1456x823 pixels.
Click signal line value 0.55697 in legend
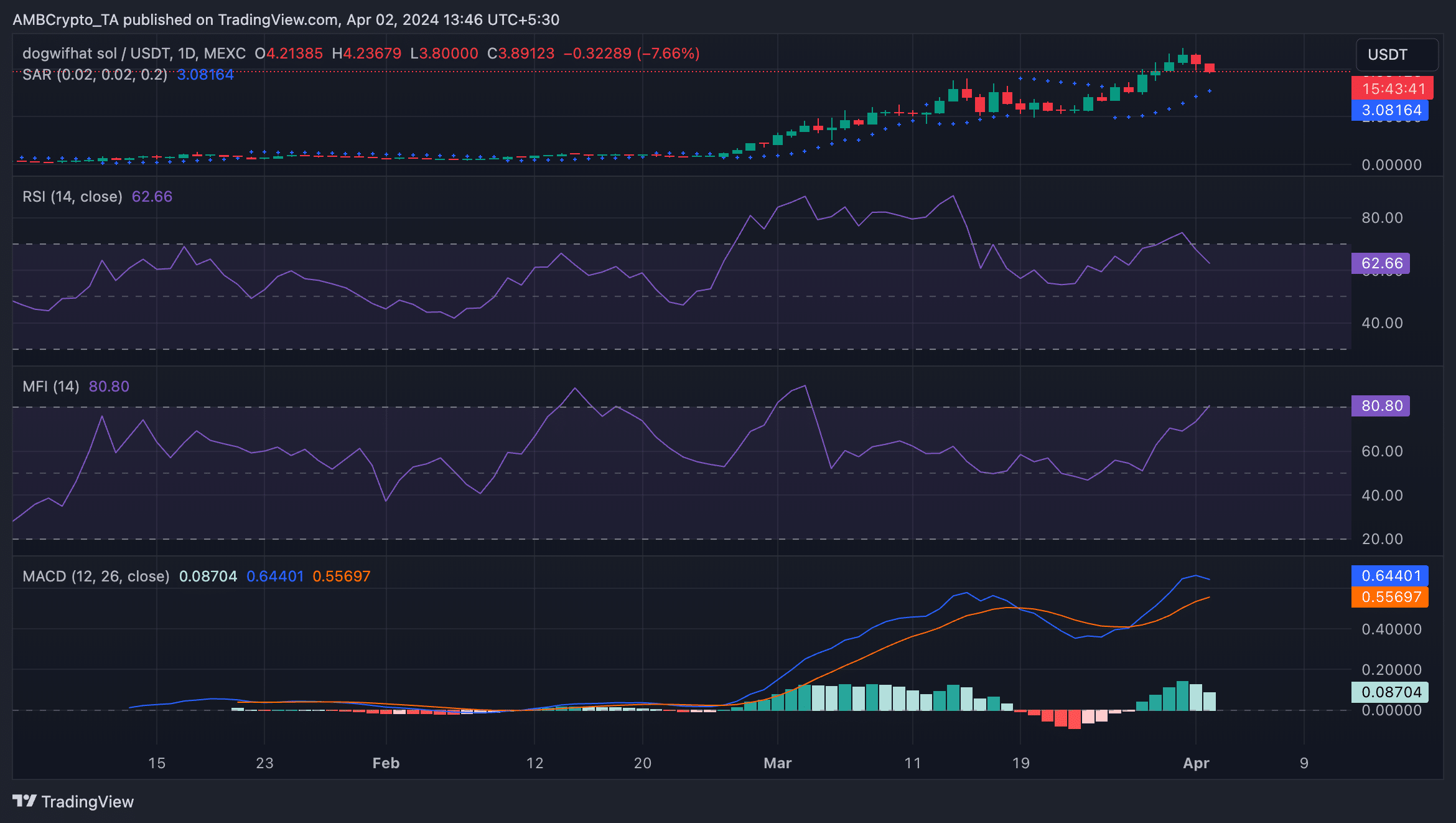342,576
